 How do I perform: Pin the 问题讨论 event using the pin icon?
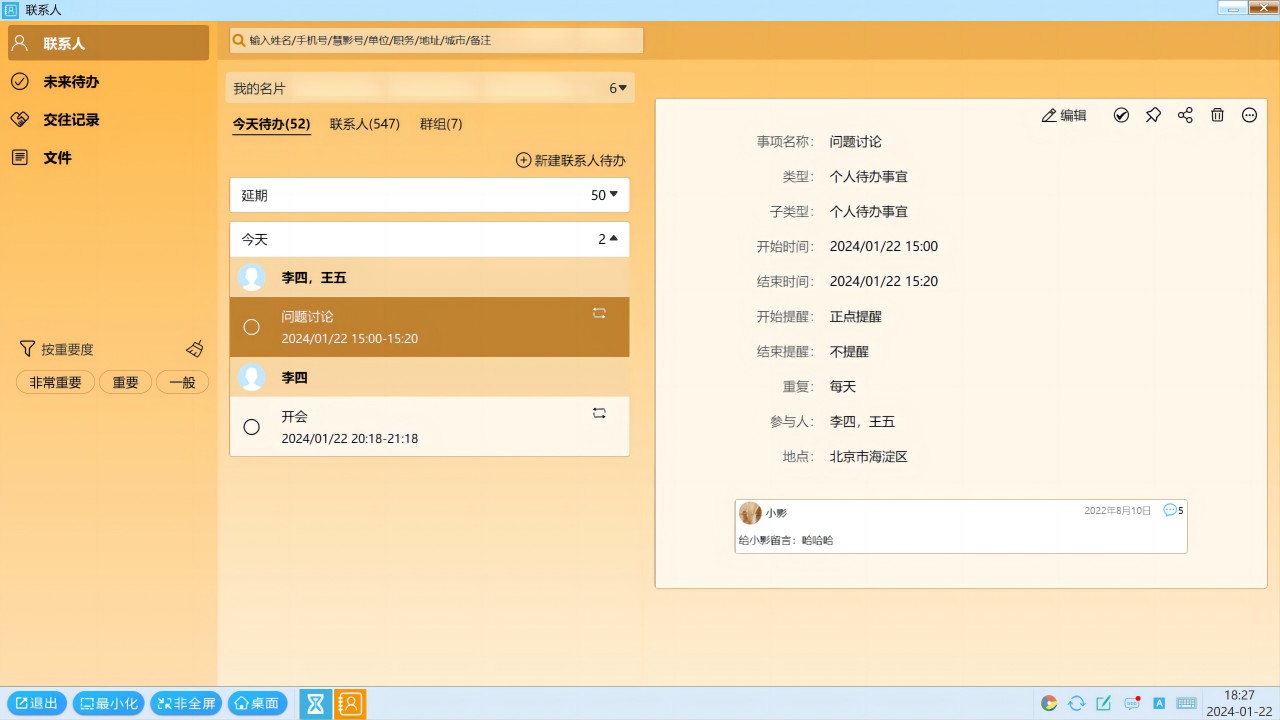(x=1153, y=115)
